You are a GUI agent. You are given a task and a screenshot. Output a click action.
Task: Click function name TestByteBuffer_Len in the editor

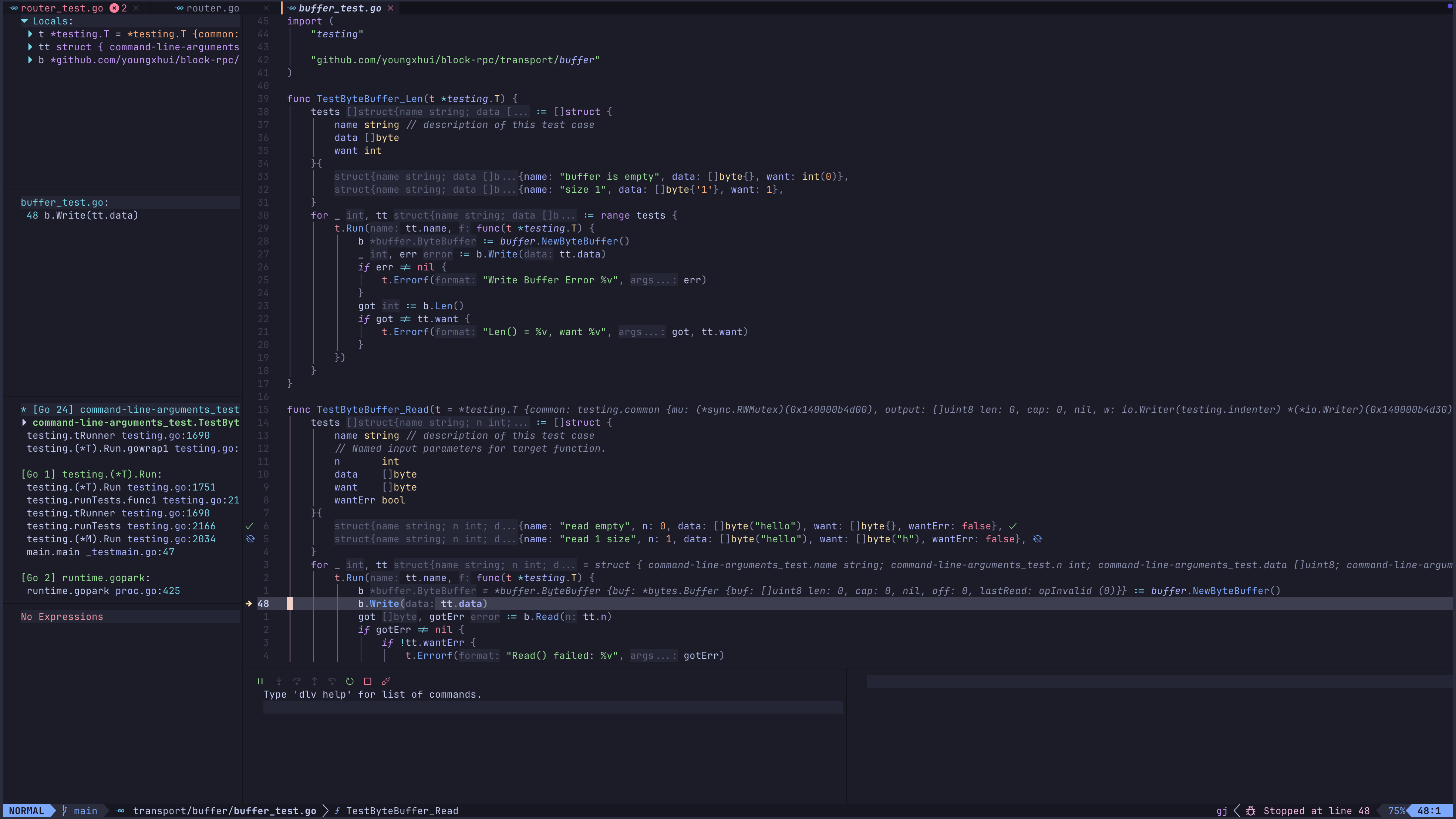coord(370,99)
